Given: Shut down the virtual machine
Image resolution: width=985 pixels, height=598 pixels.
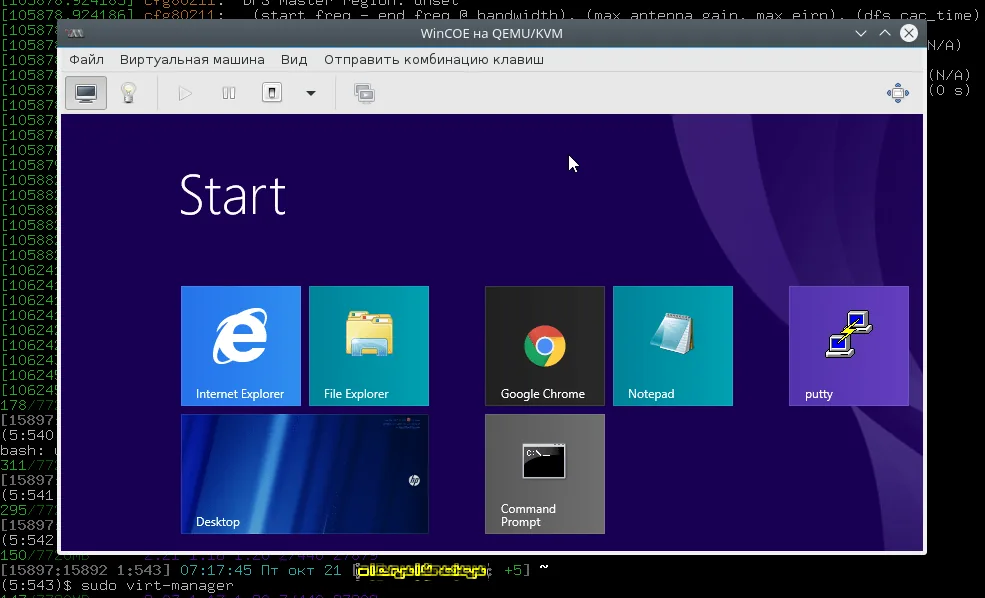Looking at the screenshot, I should click(x=270, y=92).
